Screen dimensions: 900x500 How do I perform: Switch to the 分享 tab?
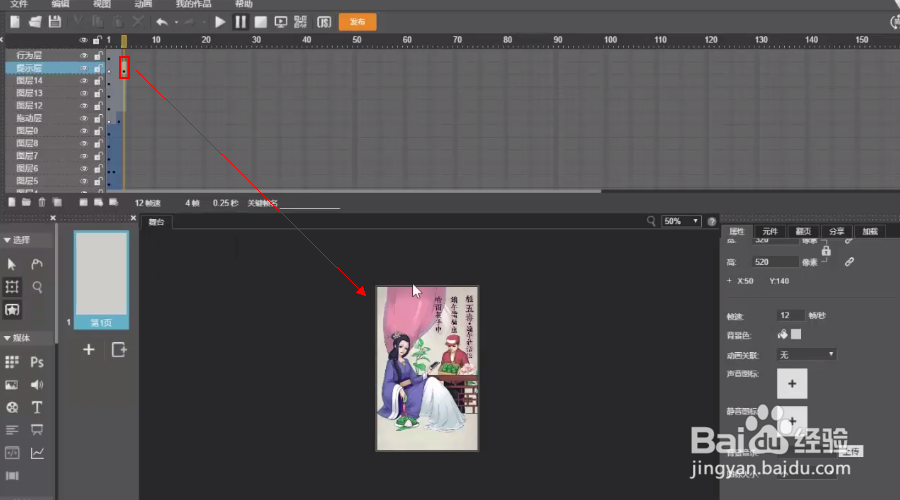coord(836,231)
